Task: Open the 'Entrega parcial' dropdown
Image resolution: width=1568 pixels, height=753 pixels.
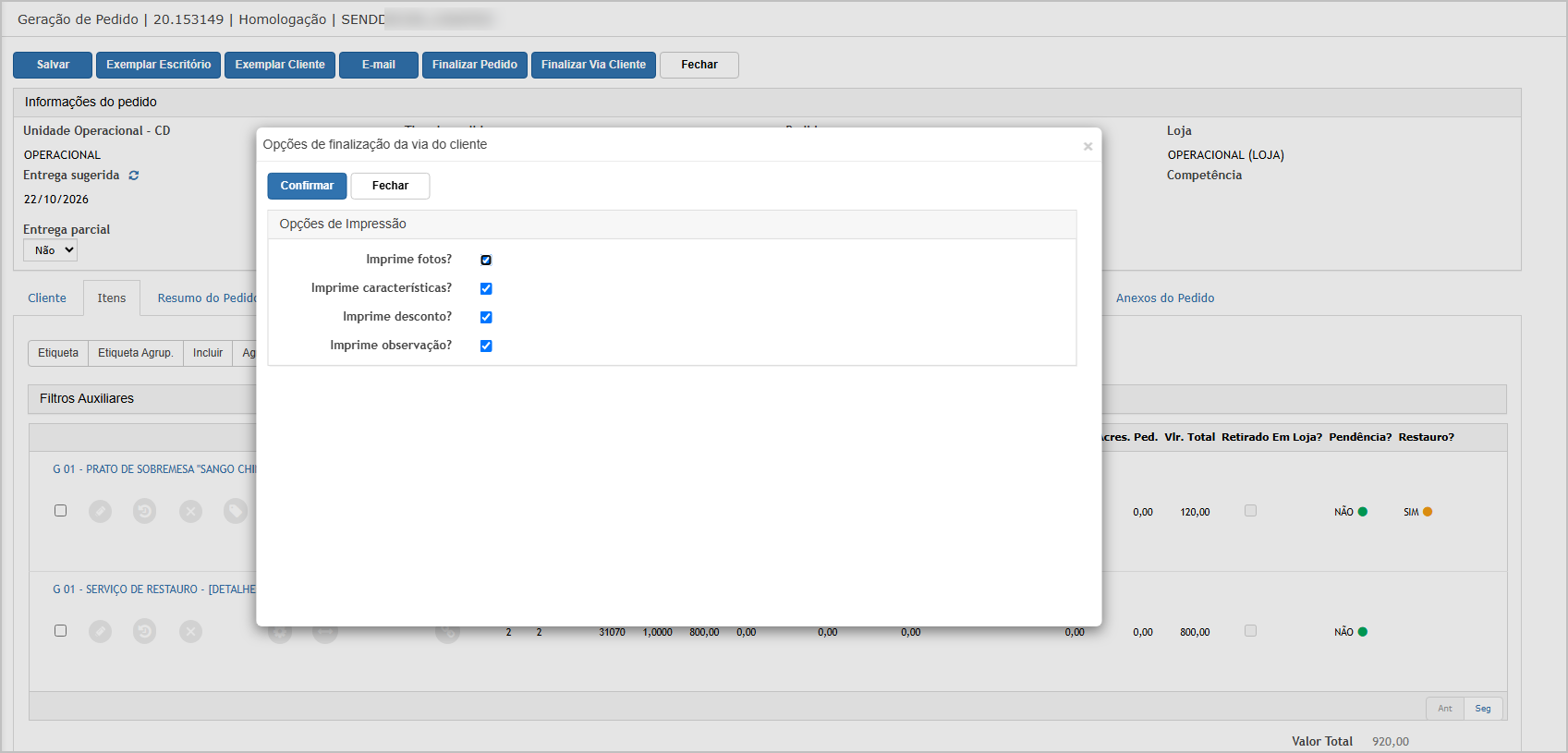Action: pos(50,250)
